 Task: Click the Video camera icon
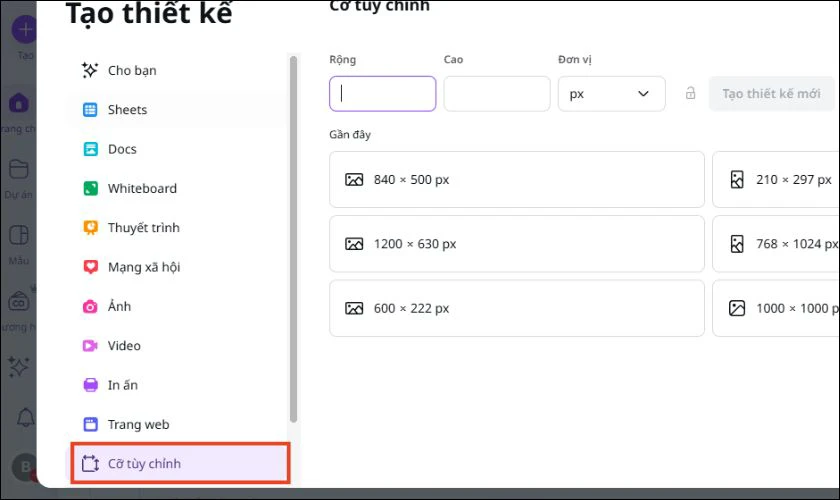90,346
